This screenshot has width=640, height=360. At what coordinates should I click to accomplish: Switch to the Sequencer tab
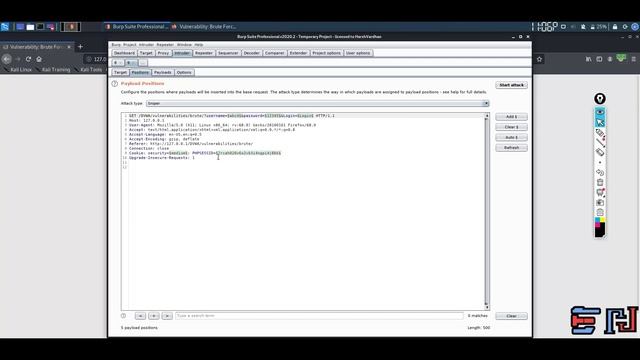click(x=228, y=53)
